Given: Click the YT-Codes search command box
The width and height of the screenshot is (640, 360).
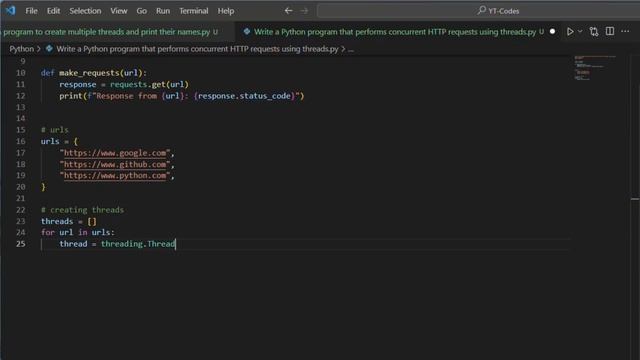Looking at the screenshot, I should tap(478, 11).
